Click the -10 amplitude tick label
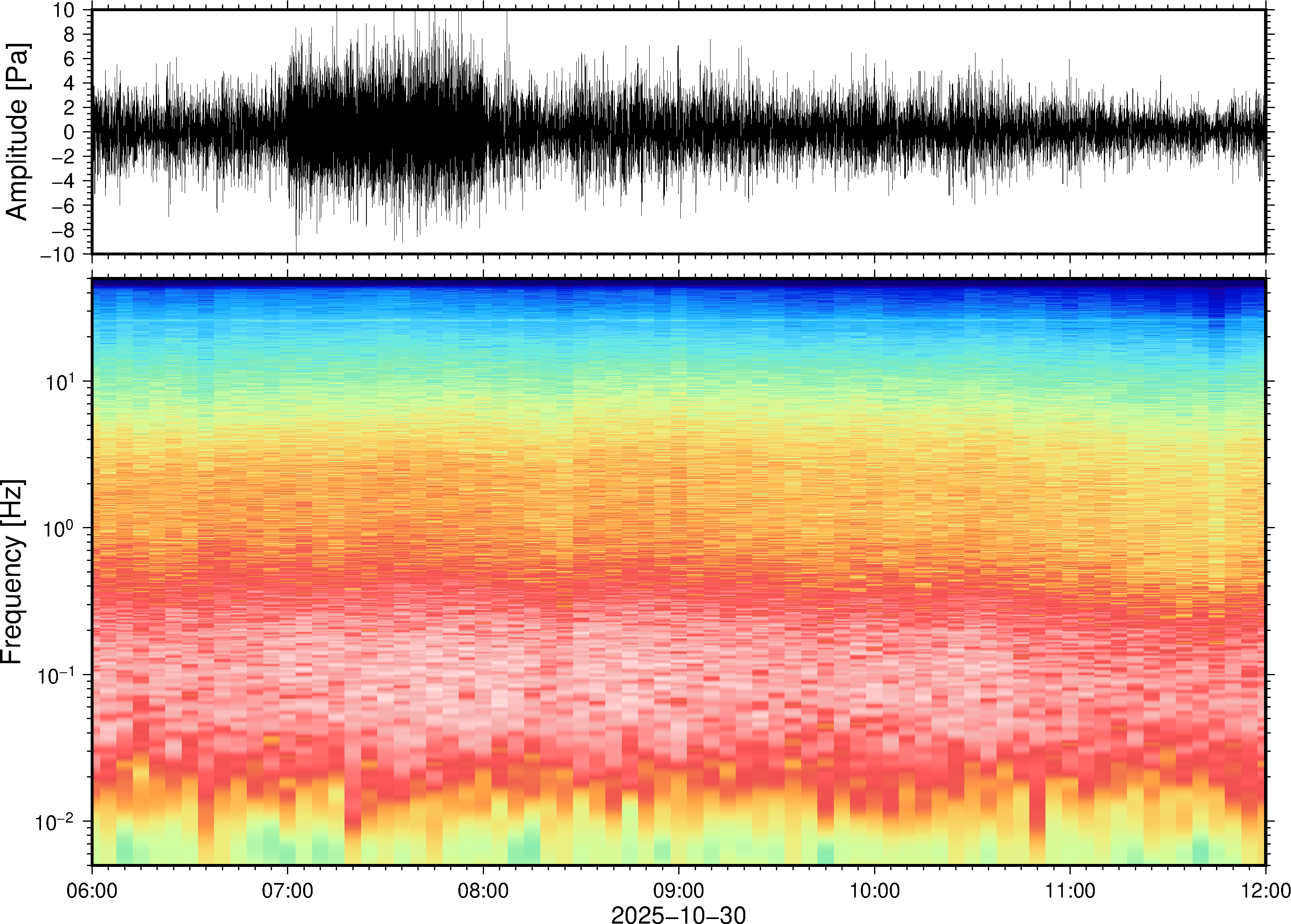1291x924 pixels. pyautogui.click(x=57, y=255)
